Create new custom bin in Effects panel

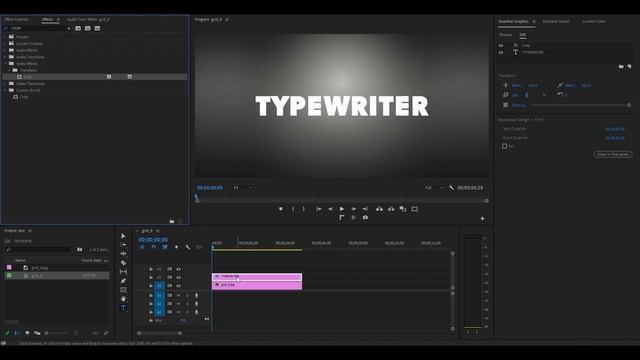tap(172, 221)
